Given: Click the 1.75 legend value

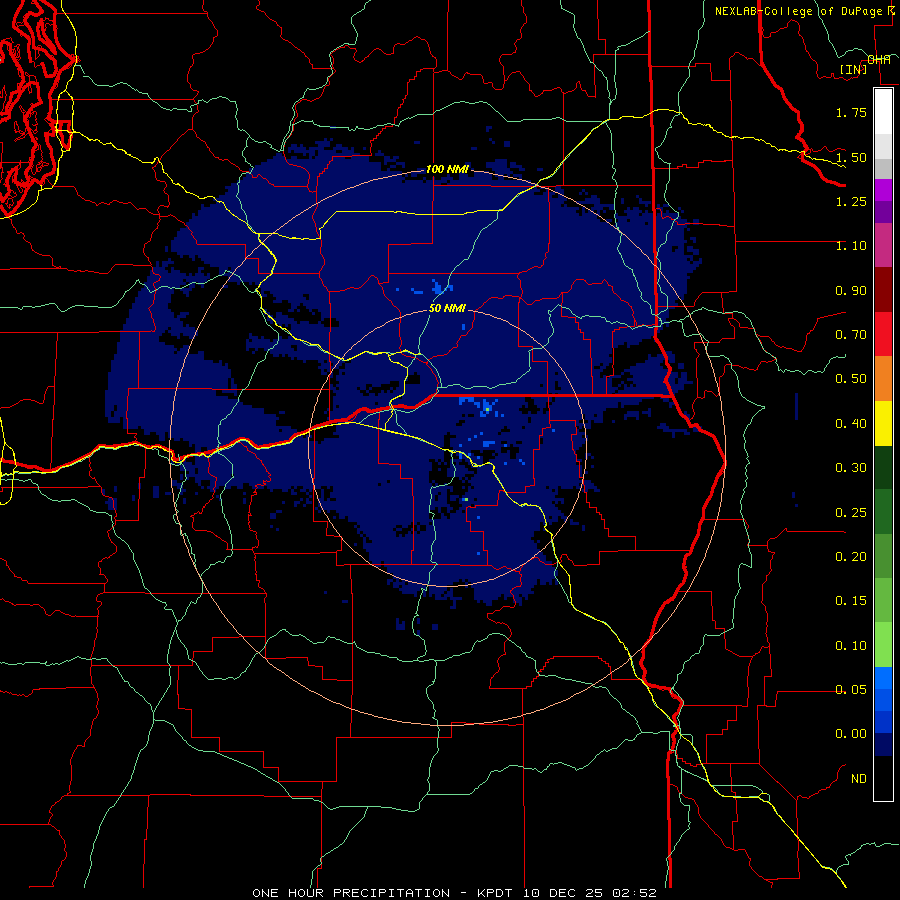Looking at the screenshot, I should pos(851,112).
